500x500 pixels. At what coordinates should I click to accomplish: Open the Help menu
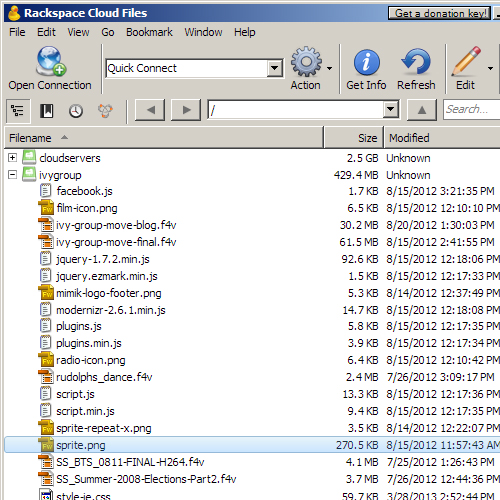[x=245, y=32]
